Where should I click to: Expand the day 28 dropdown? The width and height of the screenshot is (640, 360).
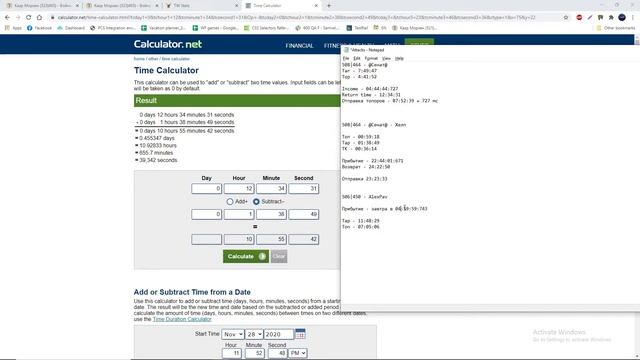tap(254, 334)
